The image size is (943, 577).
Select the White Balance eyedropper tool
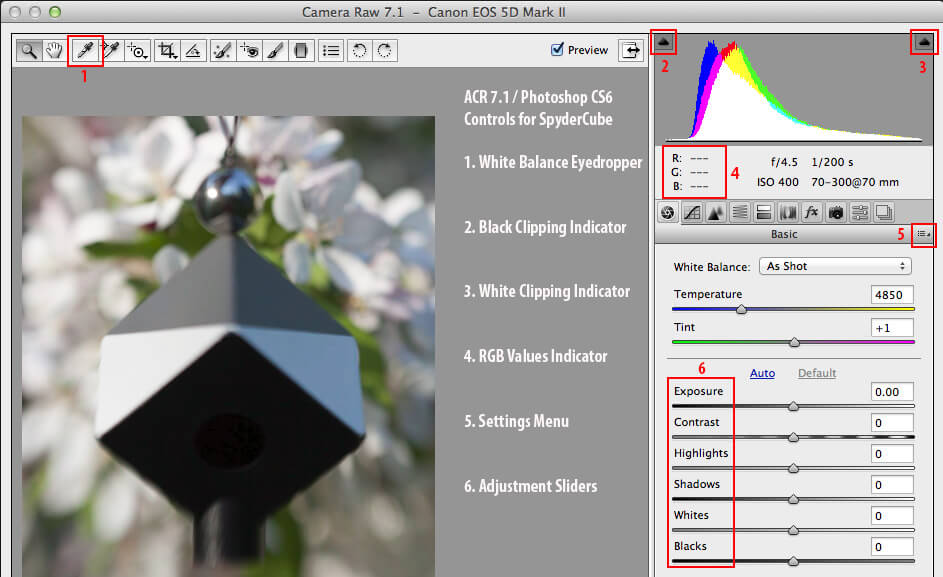(84, 50)
